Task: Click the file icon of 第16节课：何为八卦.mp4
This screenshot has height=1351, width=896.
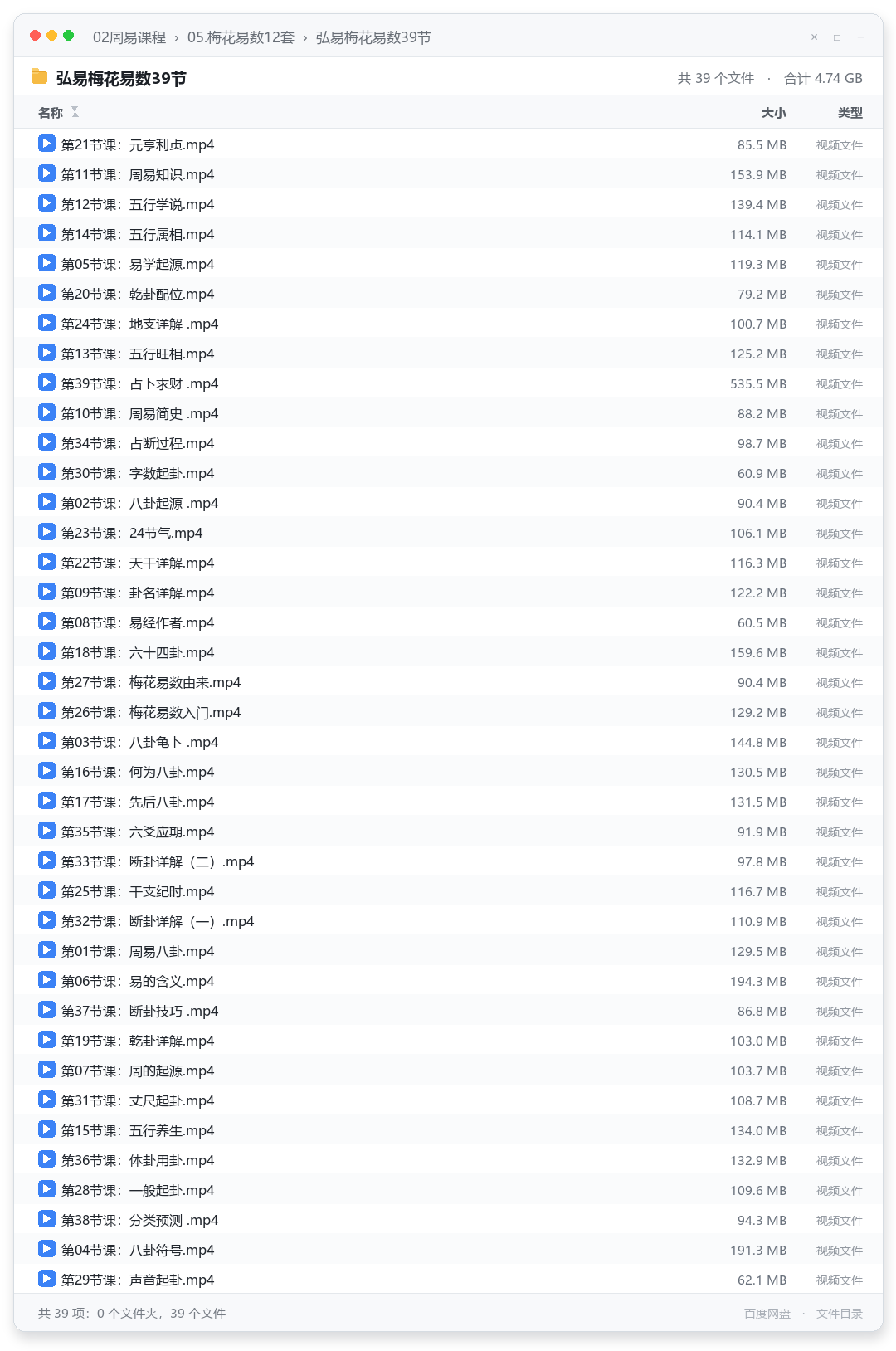Action: point(46,771)
